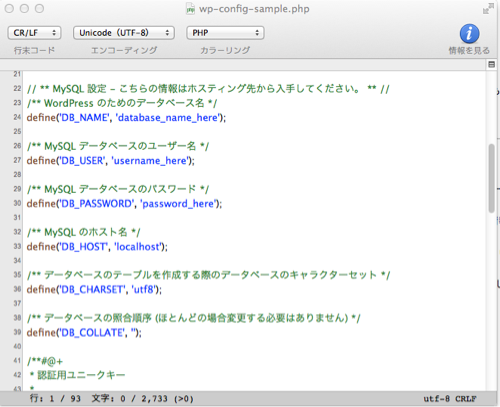
Task: Open the Unicode (UTF-8) encoding dropdown
Action: pyautogui.click(x=124, y=33)
